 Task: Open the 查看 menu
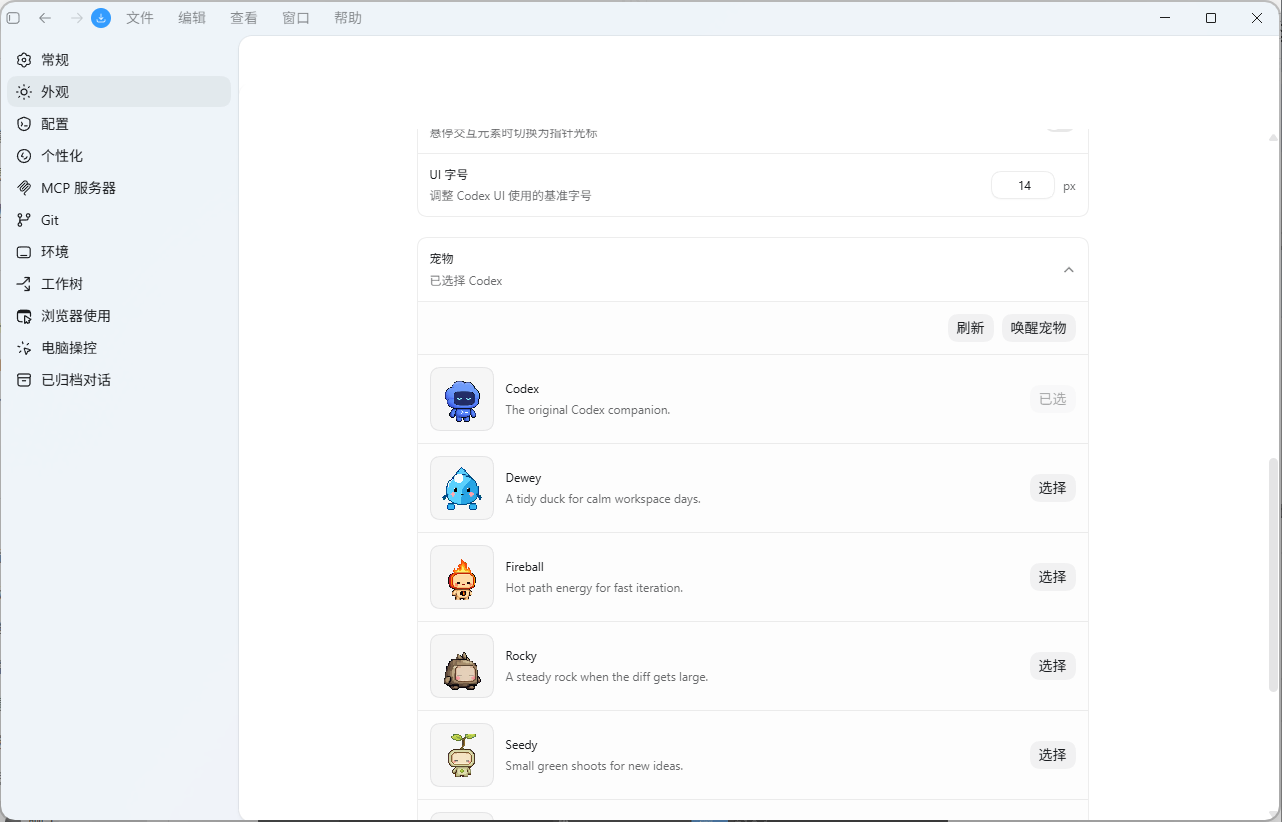pos(244,18)
